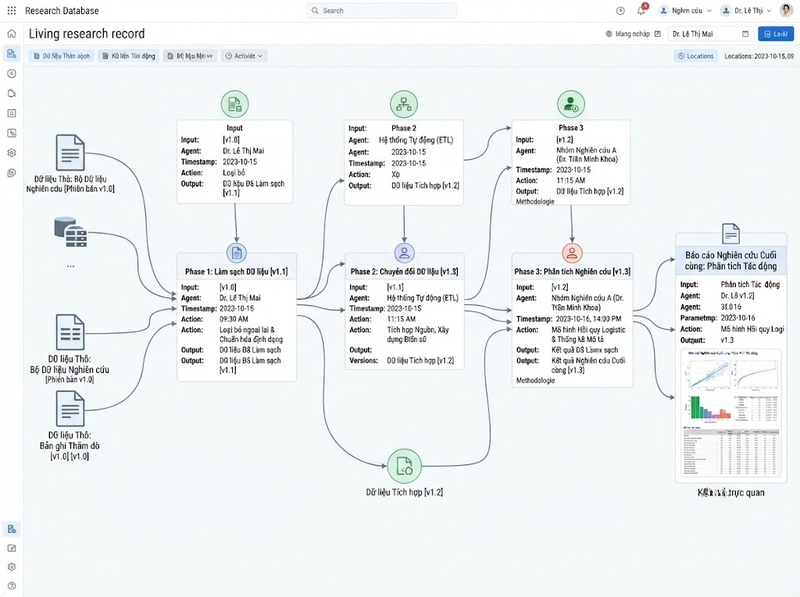Expand the Nghm cứu account dropdown

(x=685, y=11)
